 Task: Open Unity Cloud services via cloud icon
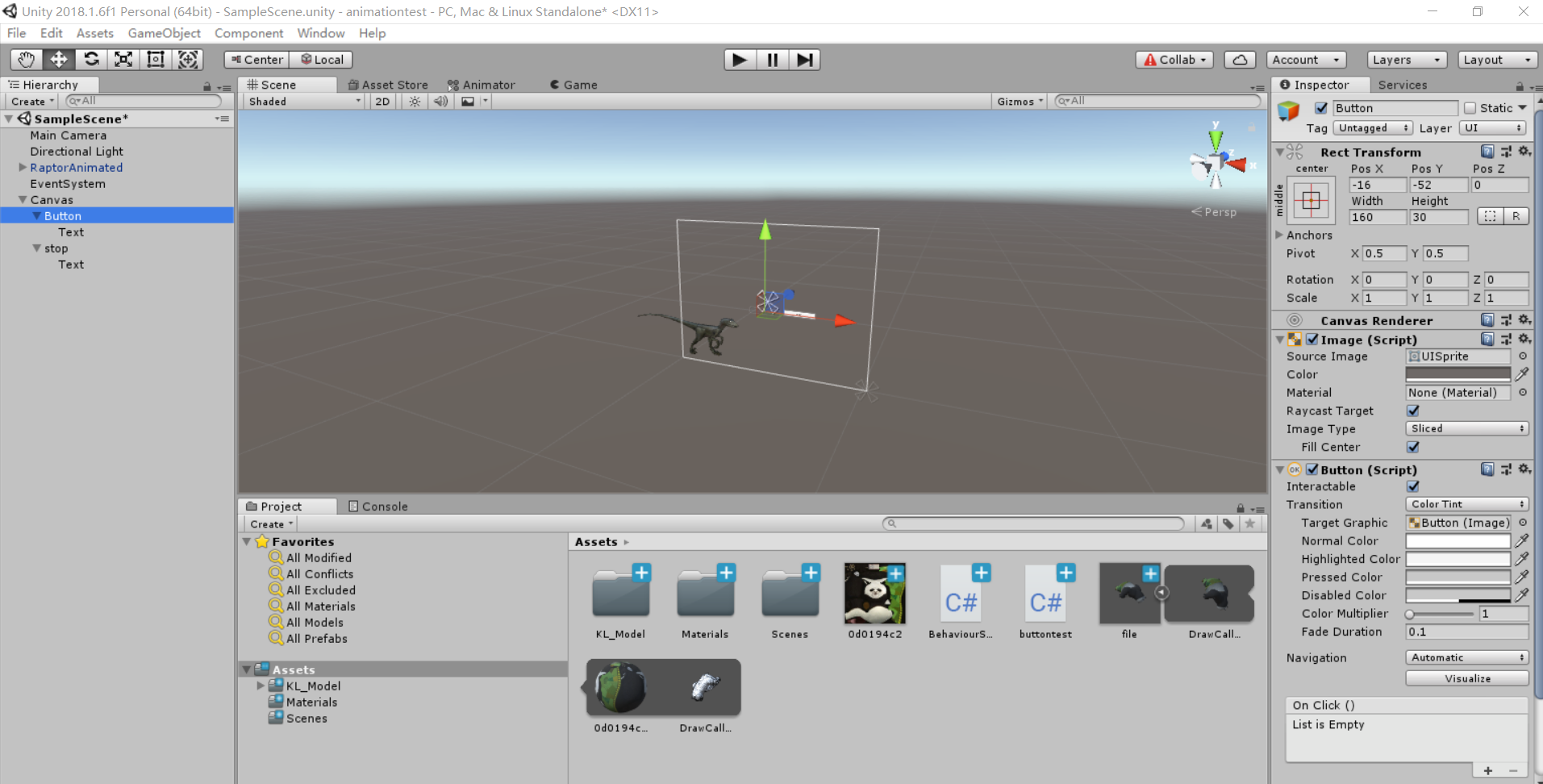coord(1240,59)
